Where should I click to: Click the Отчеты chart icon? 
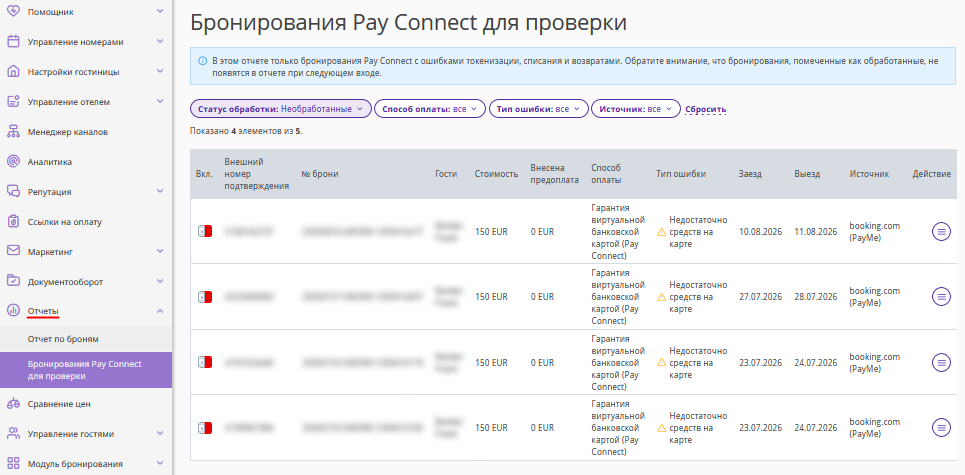tap(13, 311)
